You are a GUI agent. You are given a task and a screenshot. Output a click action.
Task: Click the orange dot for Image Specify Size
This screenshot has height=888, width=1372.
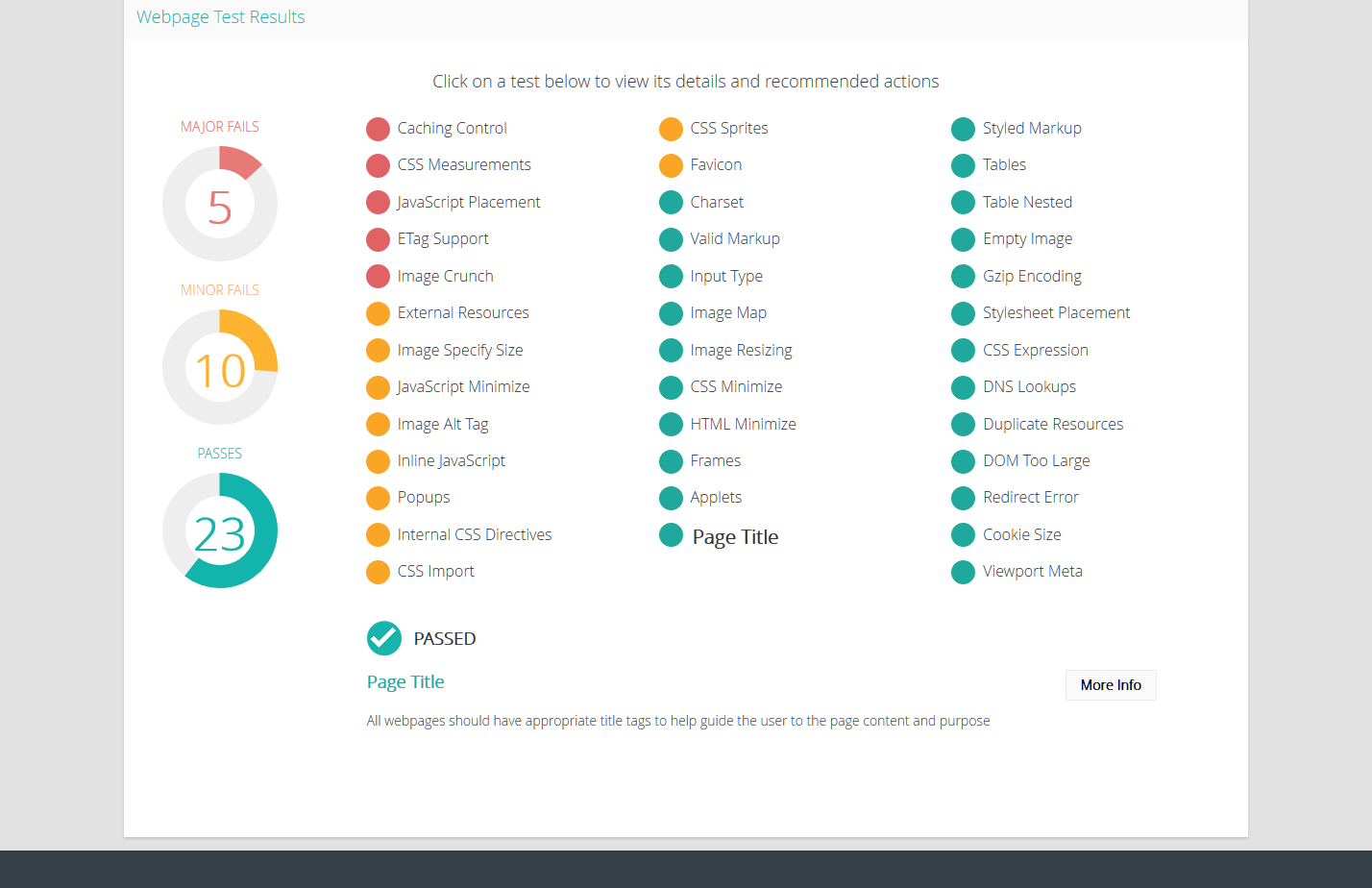pos(379,351)
